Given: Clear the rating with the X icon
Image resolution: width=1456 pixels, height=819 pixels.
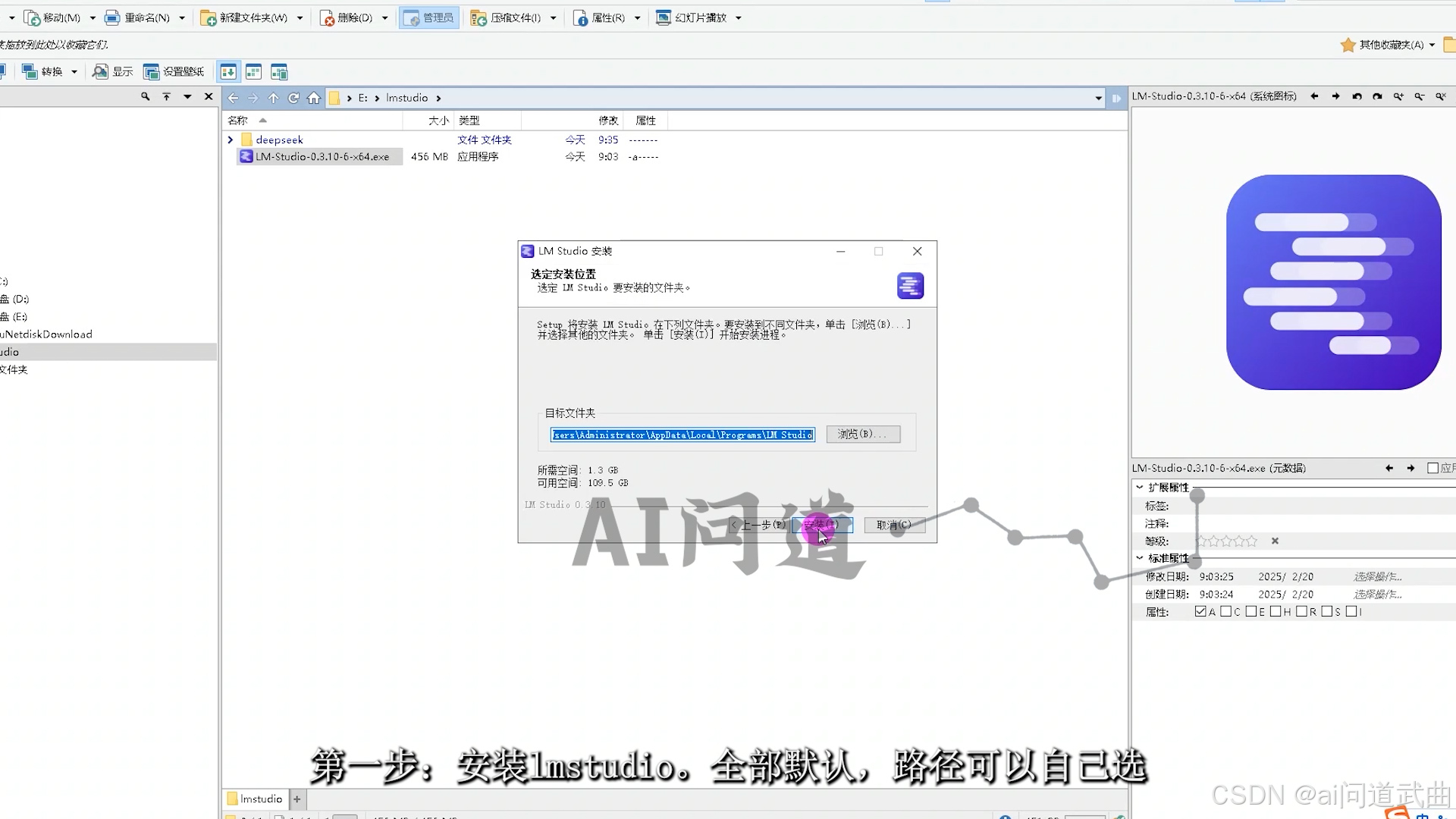Looking at the screenshot, I should (x=1275, y=541).
